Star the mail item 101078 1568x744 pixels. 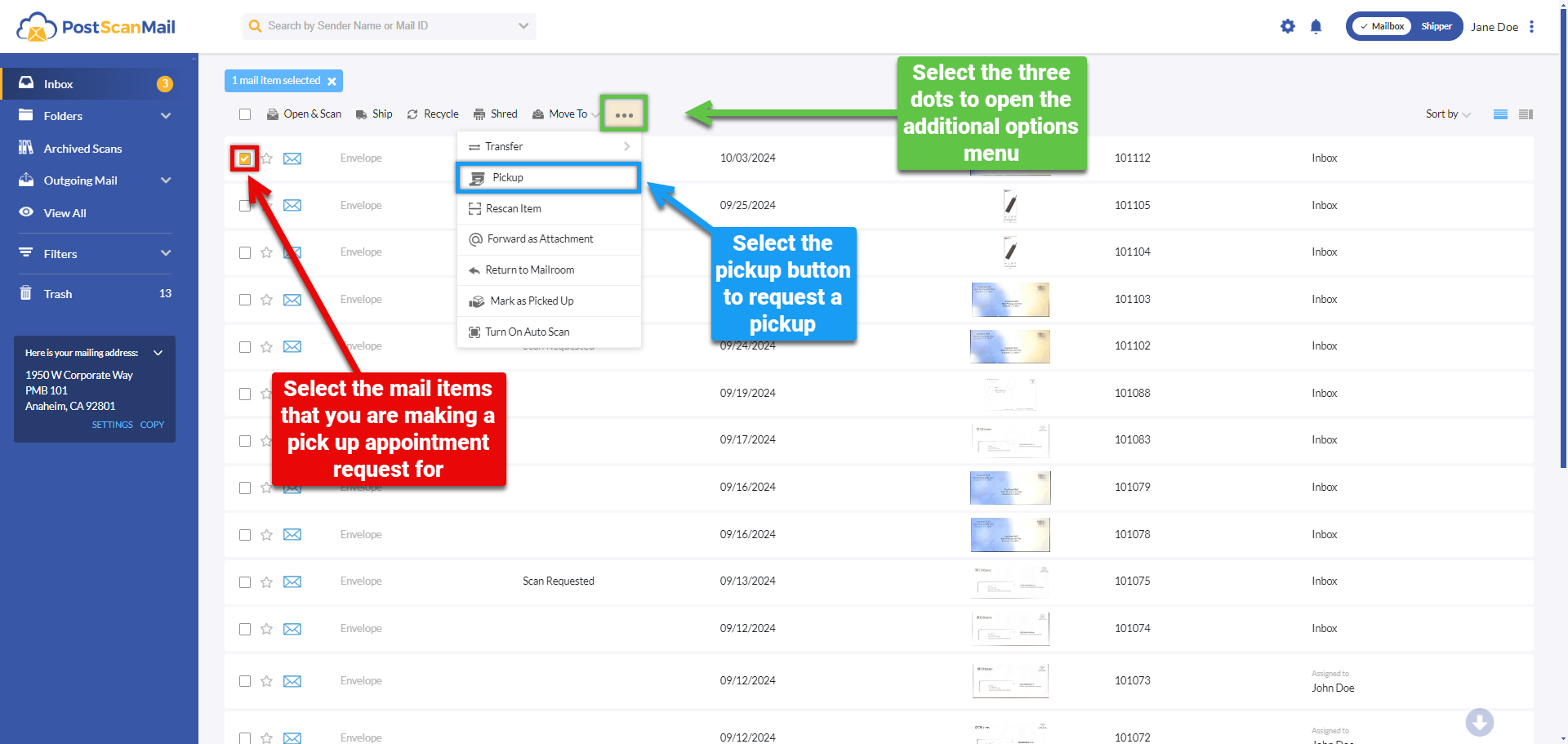[x=266, y=535]
